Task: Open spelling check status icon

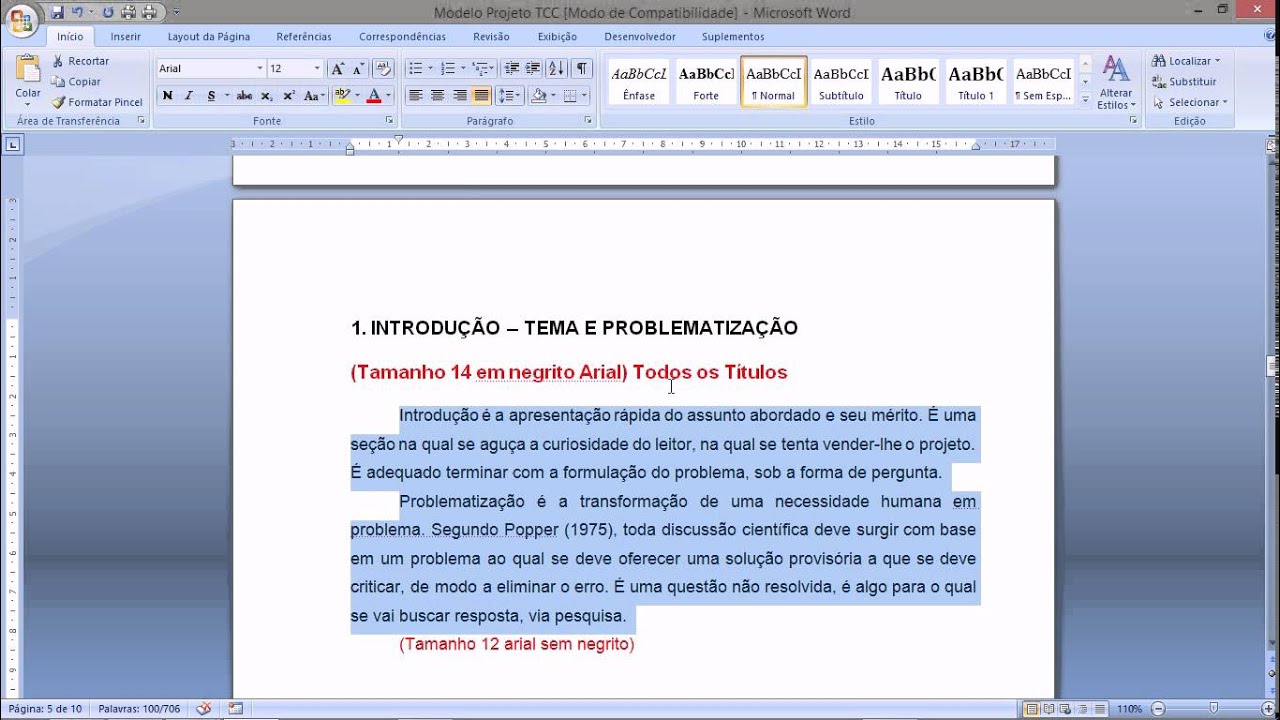Action: coord(204,709)
